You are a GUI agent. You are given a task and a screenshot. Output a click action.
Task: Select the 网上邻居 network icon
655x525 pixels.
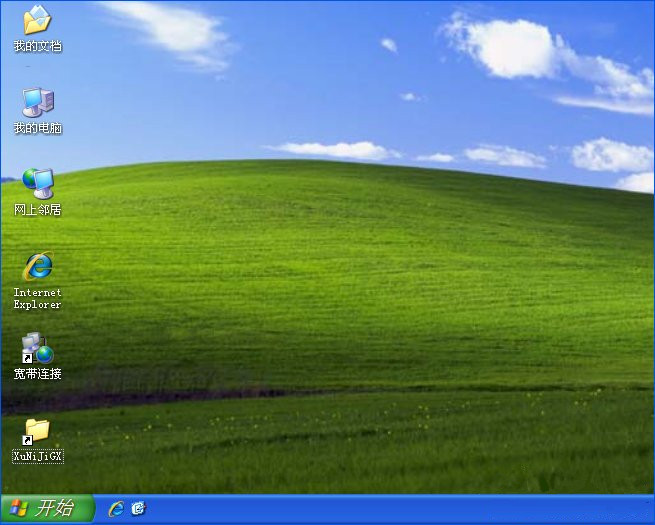pyautogui.click(x=37, y=183)
